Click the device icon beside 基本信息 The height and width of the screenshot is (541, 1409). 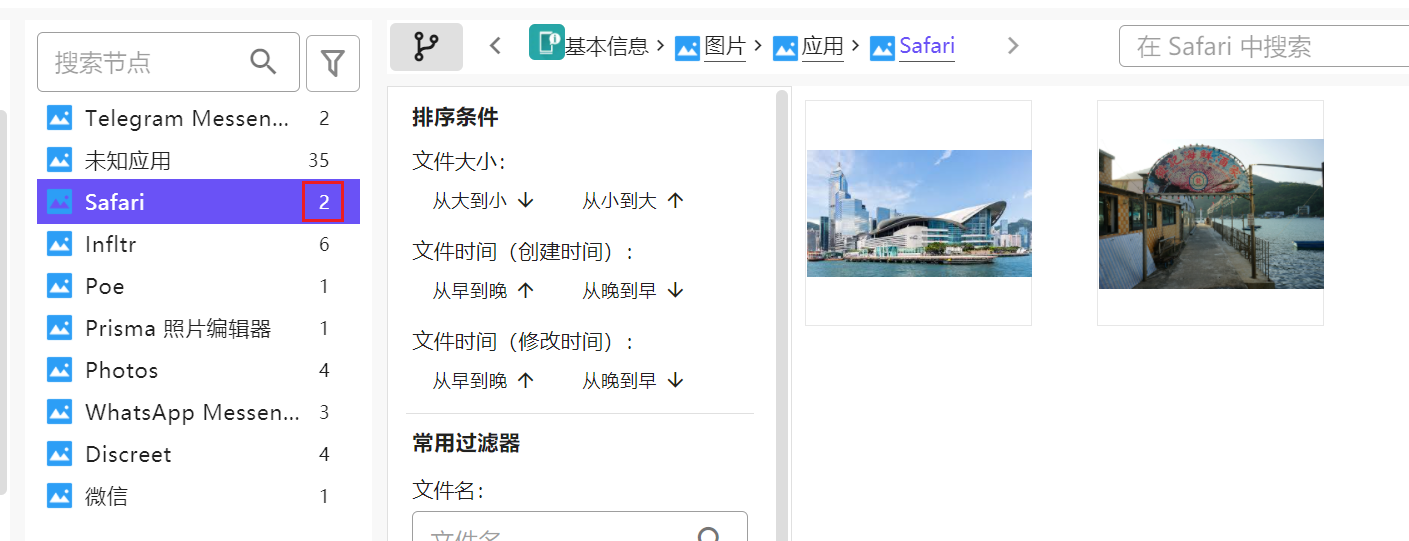(x=547, y=43)
